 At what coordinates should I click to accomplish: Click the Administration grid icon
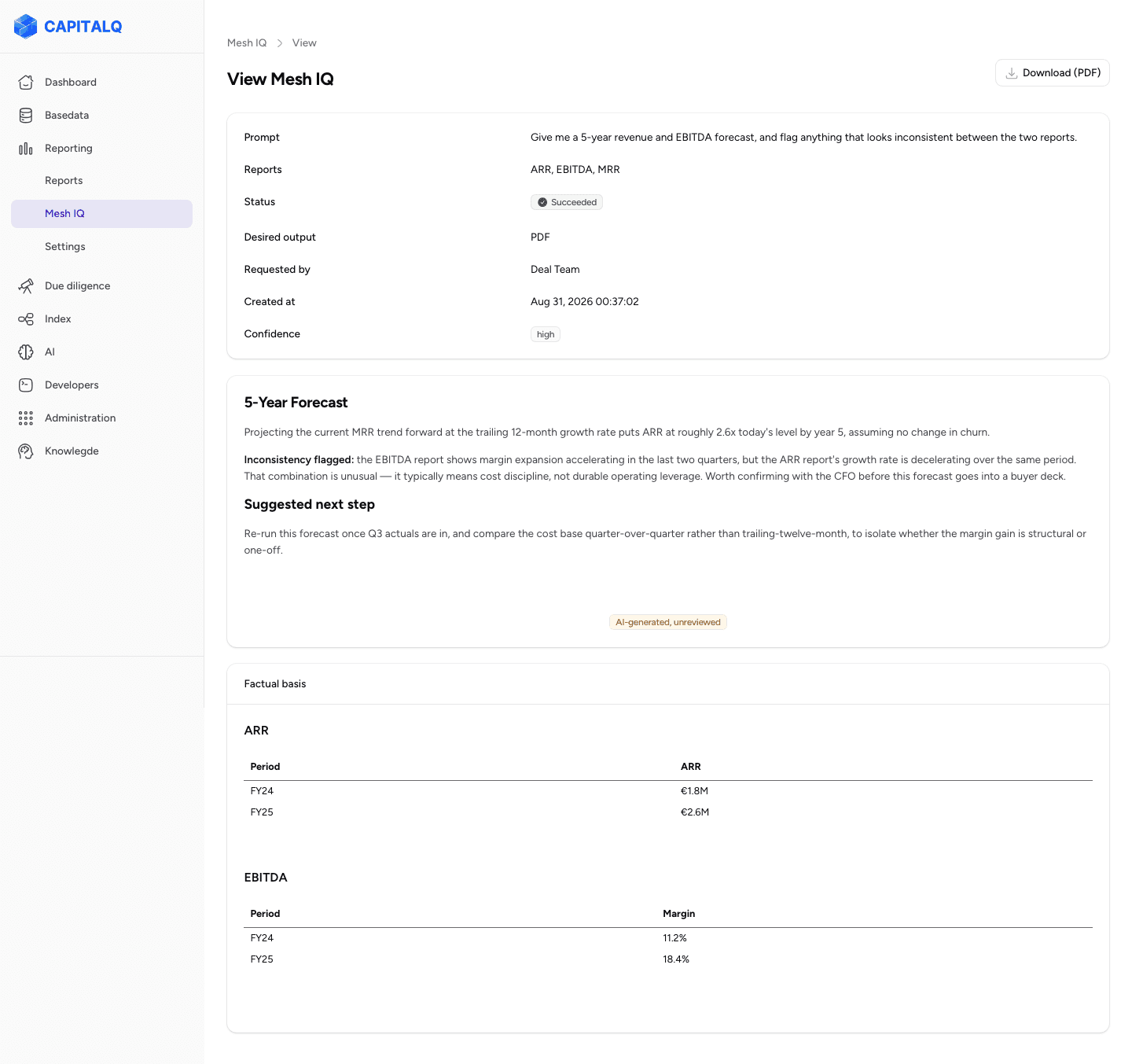click(x=26, y=418)
